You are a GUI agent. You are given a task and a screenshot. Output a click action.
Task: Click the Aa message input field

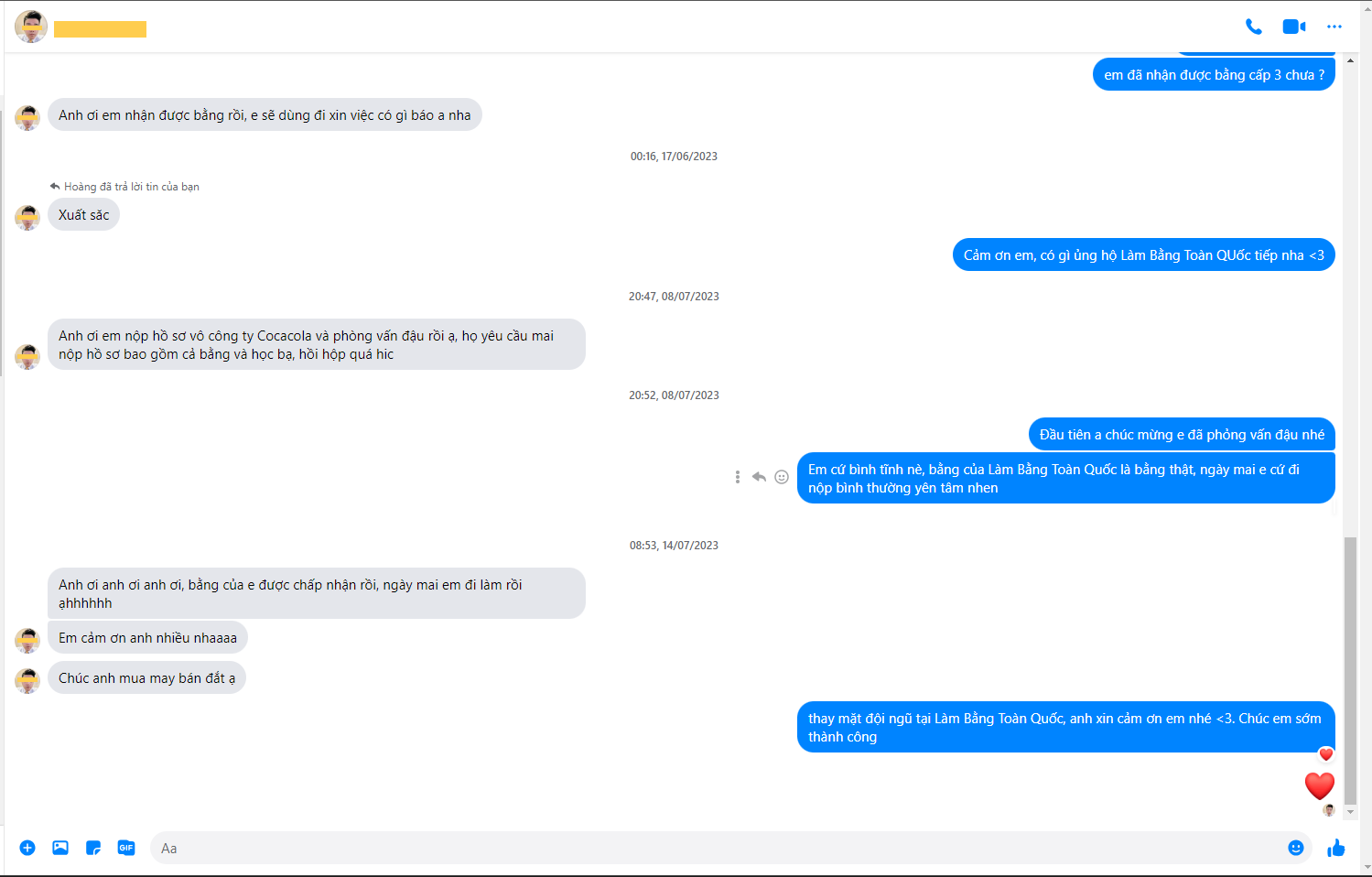point(714,848)
